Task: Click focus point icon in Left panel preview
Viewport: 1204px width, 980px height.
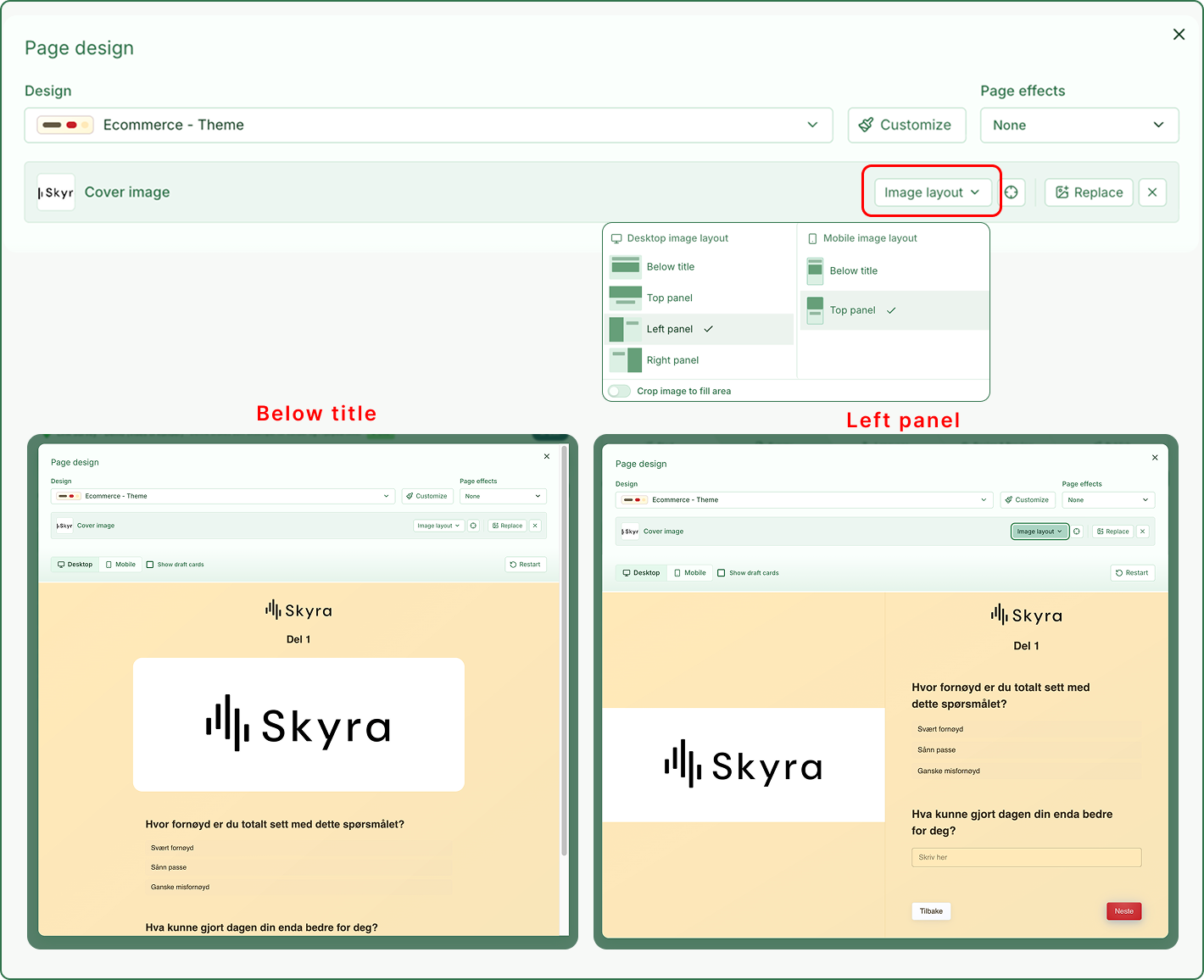Action: [1077, 532]
